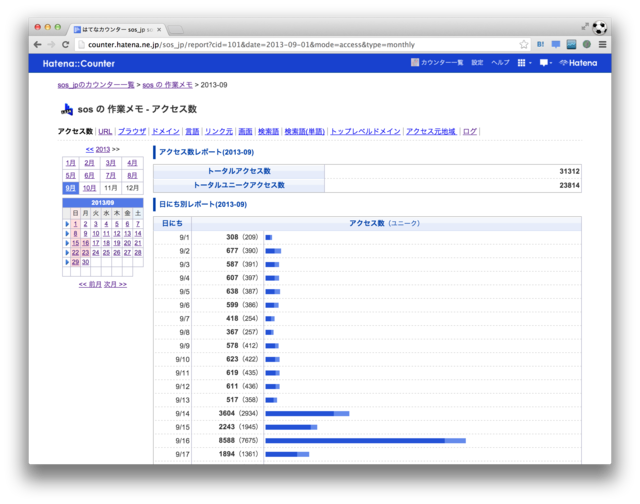Image resolution: width=640 pixels, height=504 pixels.
Task: Switch to the ドメイン report tab
Action: tap(165, 131)
